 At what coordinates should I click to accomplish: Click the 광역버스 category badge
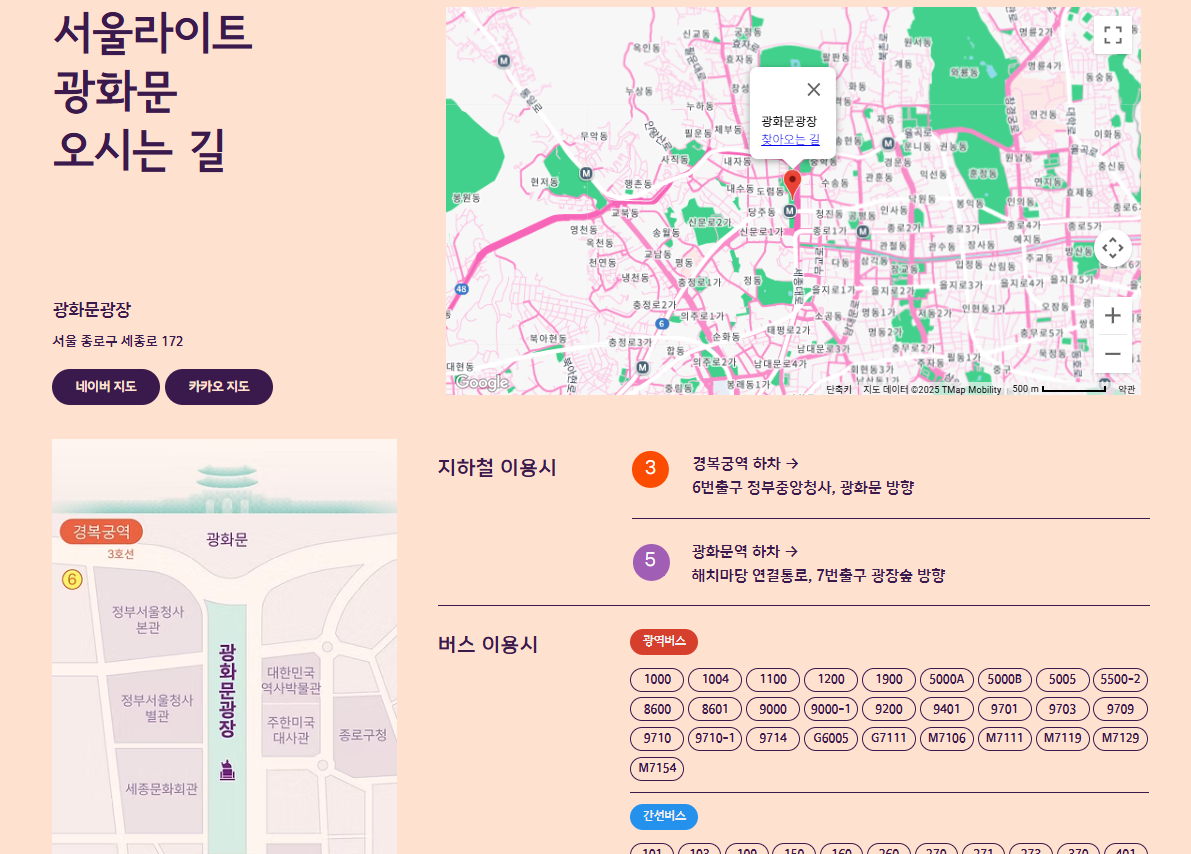click(661, 644)
